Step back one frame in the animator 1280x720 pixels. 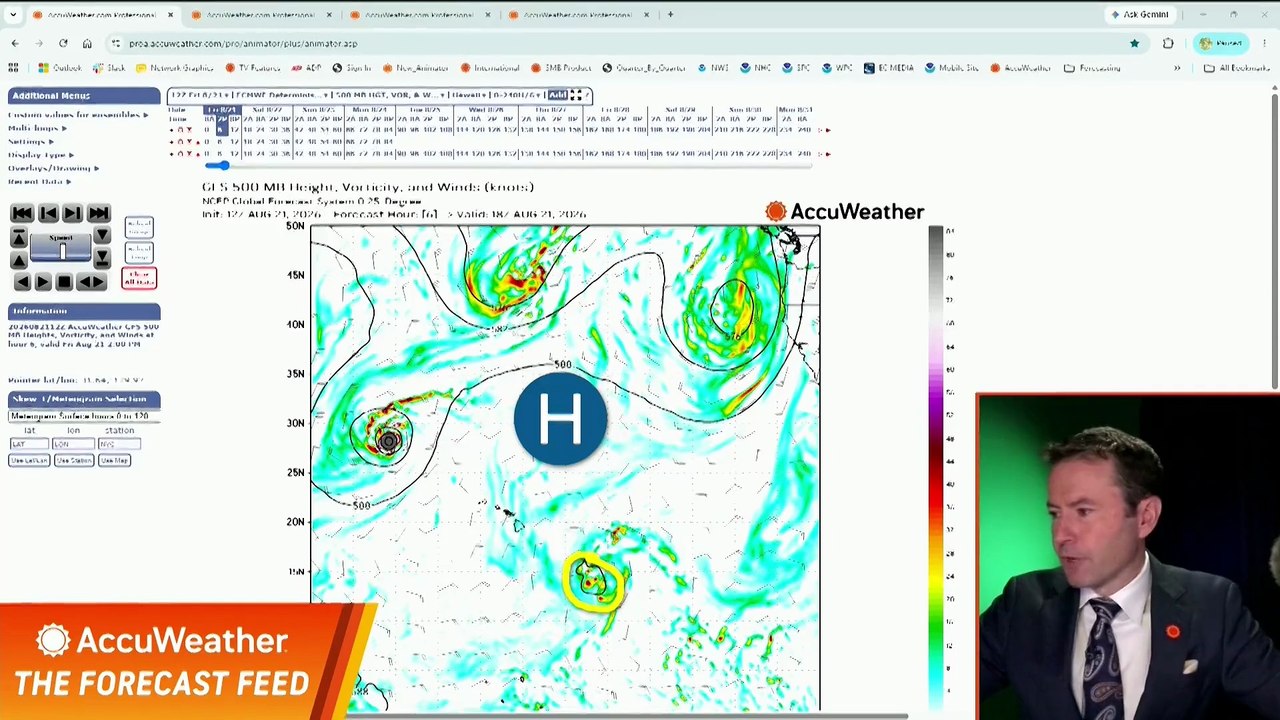pos(47,213)
